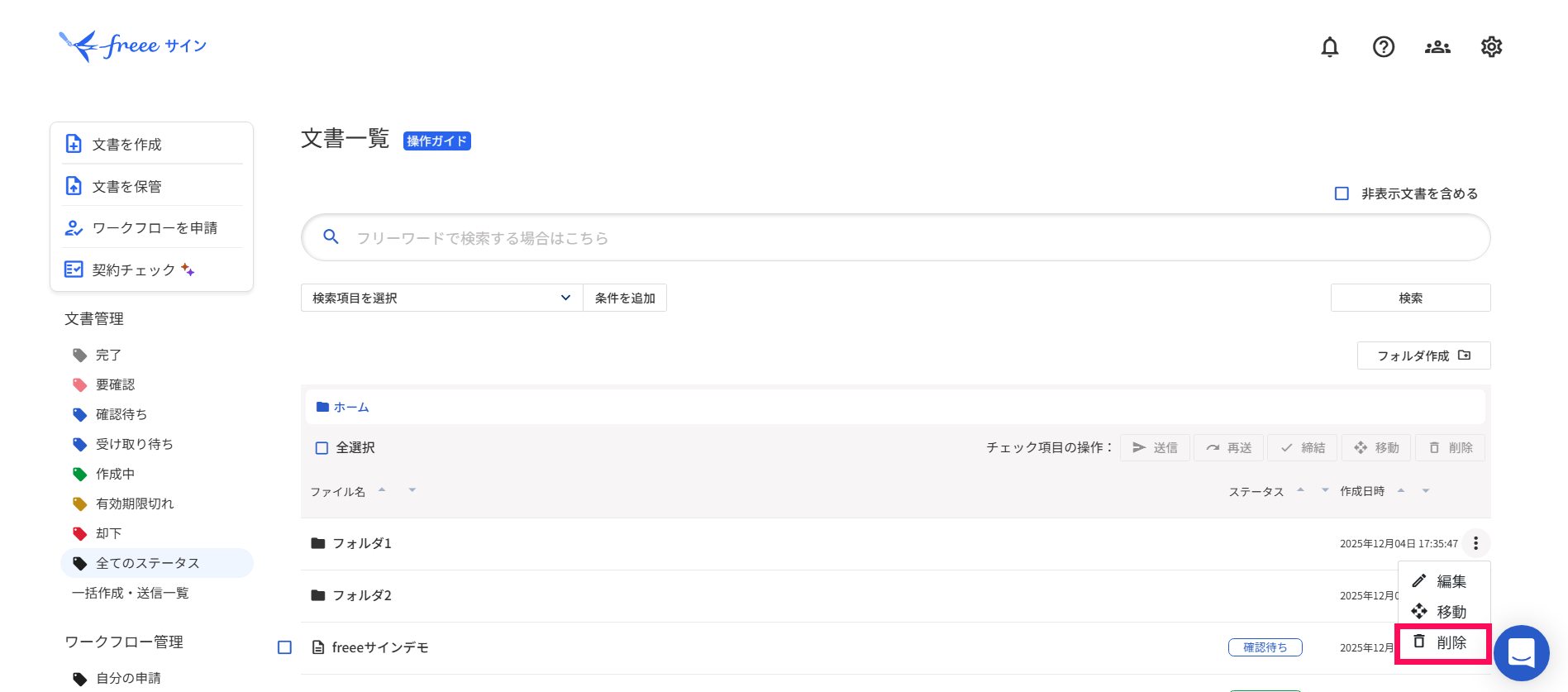
Task: Open the notifications bell icon
Action: tap(1329, 47)
